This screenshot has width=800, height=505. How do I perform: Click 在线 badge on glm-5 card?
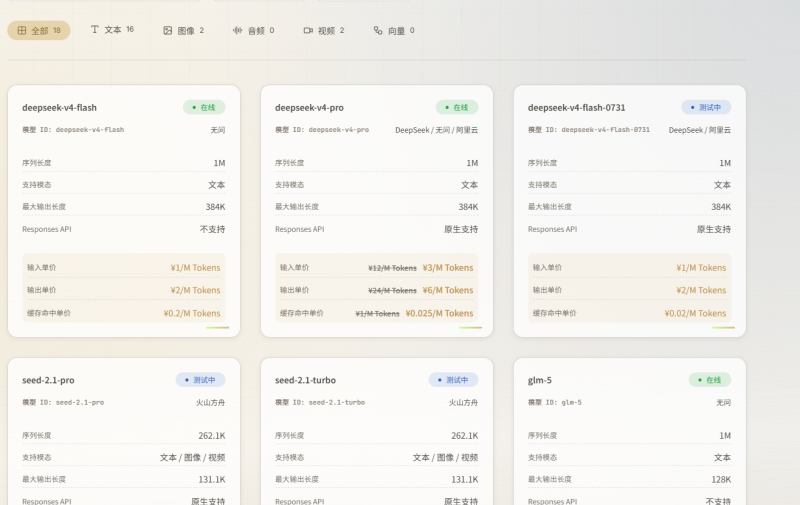(x=710, y=380)
